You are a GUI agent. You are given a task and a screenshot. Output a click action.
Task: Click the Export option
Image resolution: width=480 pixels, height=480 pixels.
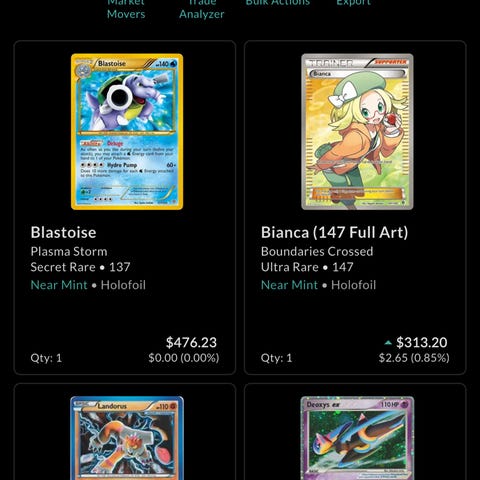pos(353,3)
